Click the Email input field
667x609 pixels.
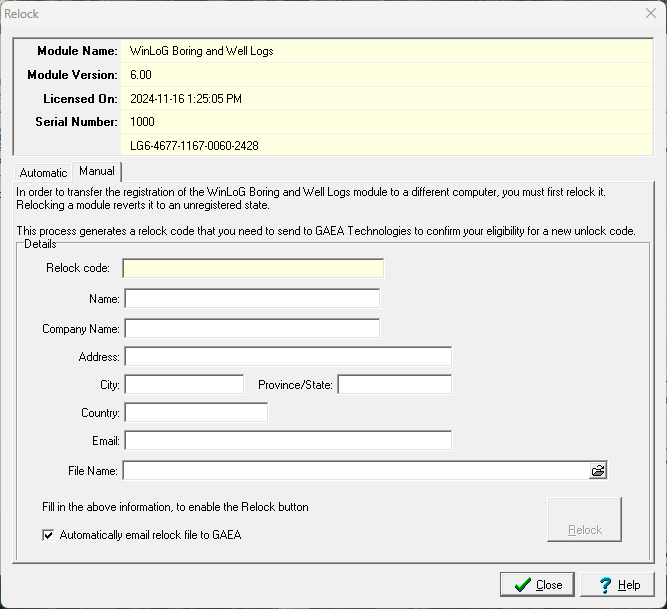(288, 441)
